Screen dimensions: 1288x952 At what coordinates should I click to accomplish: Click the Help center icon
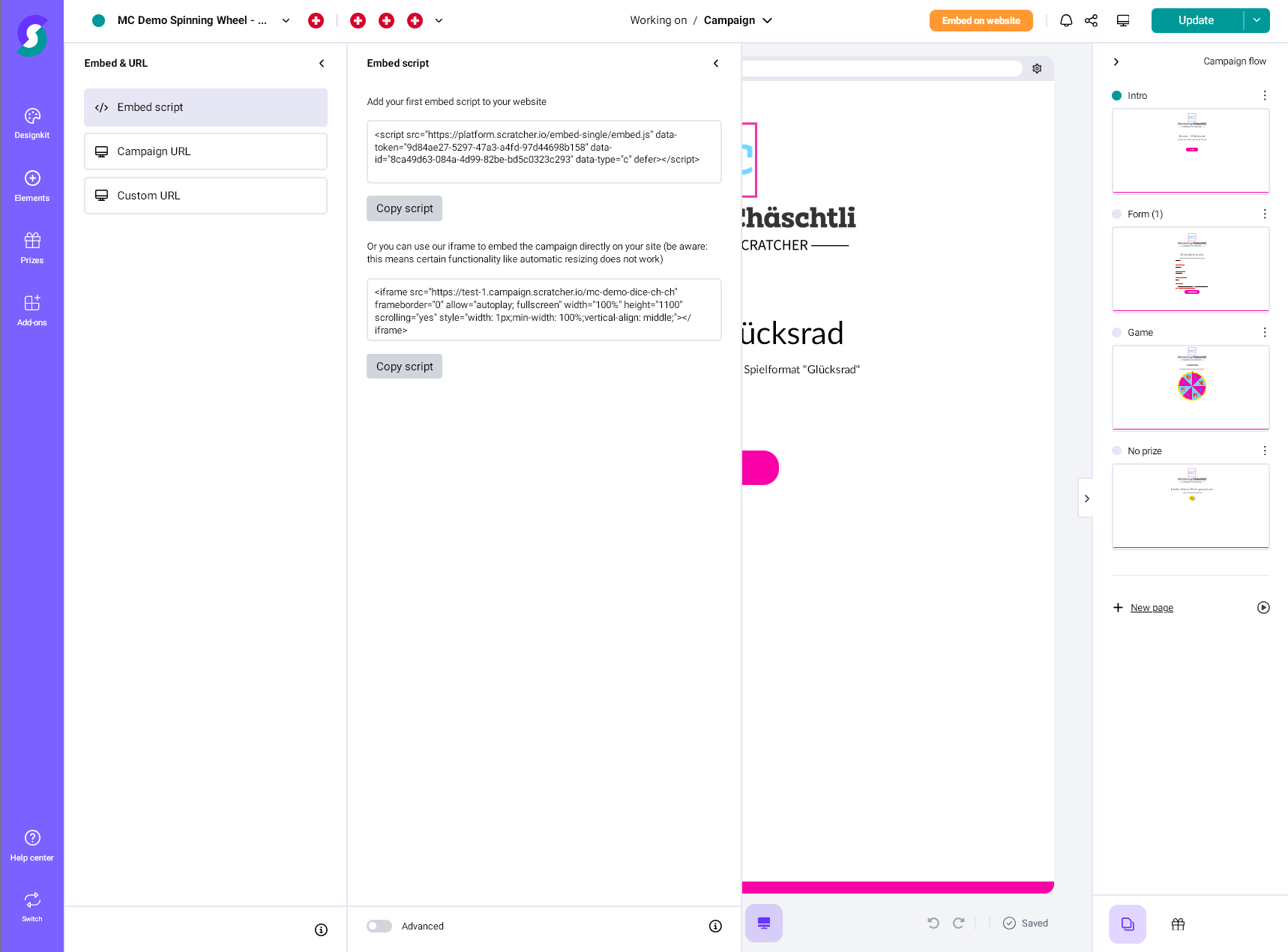[x=31, y=837]
